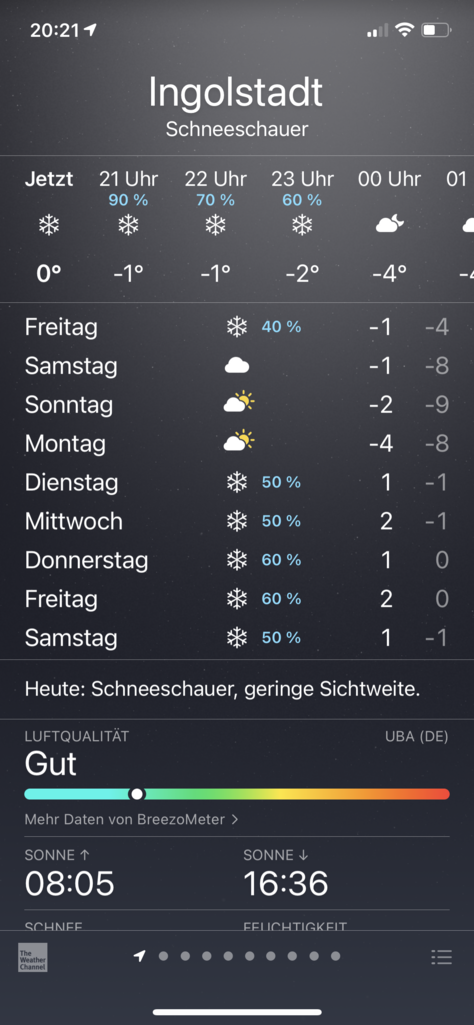The height and width of the screenshot is (1025, 474).
Task: Tap the snowflake icon under Jetzt
Action: tap(48, 226)
